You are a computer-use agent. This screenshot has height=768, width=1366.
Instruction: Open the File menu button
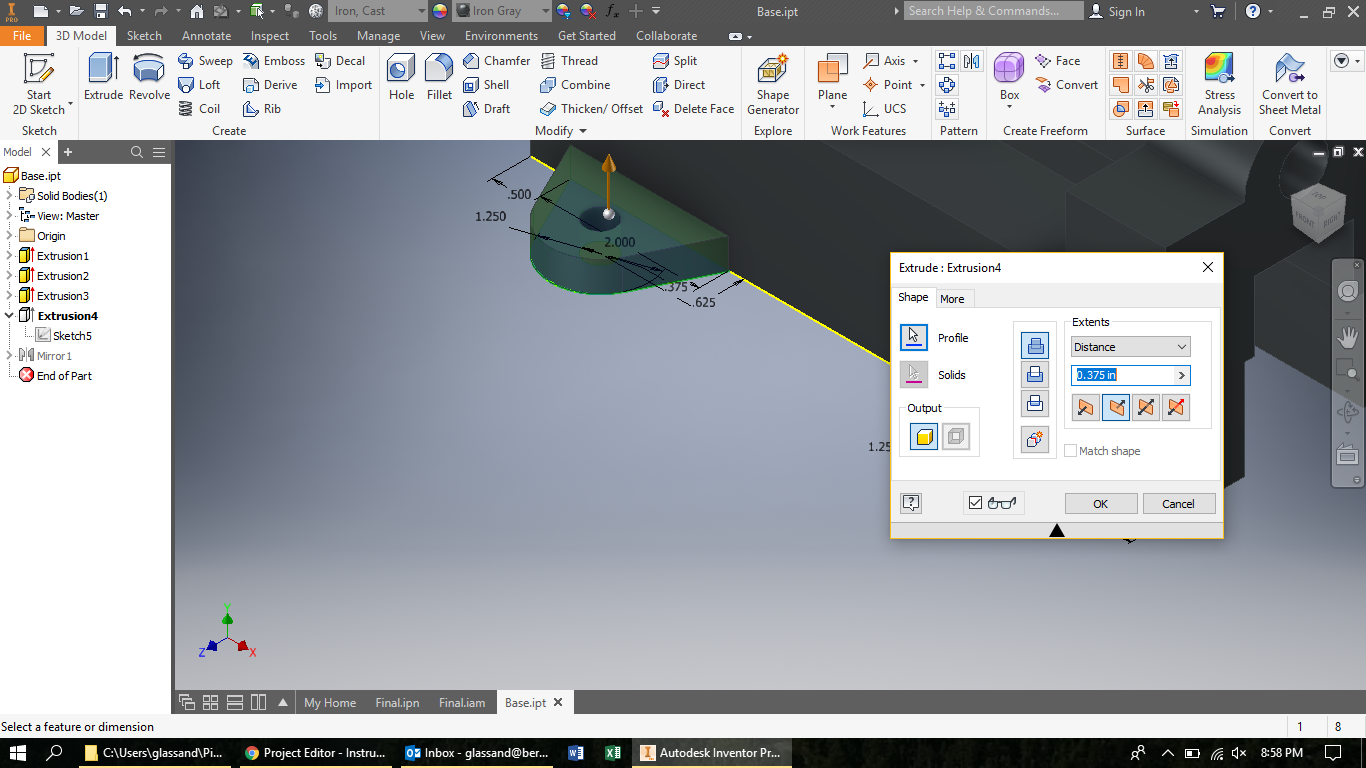22,36
